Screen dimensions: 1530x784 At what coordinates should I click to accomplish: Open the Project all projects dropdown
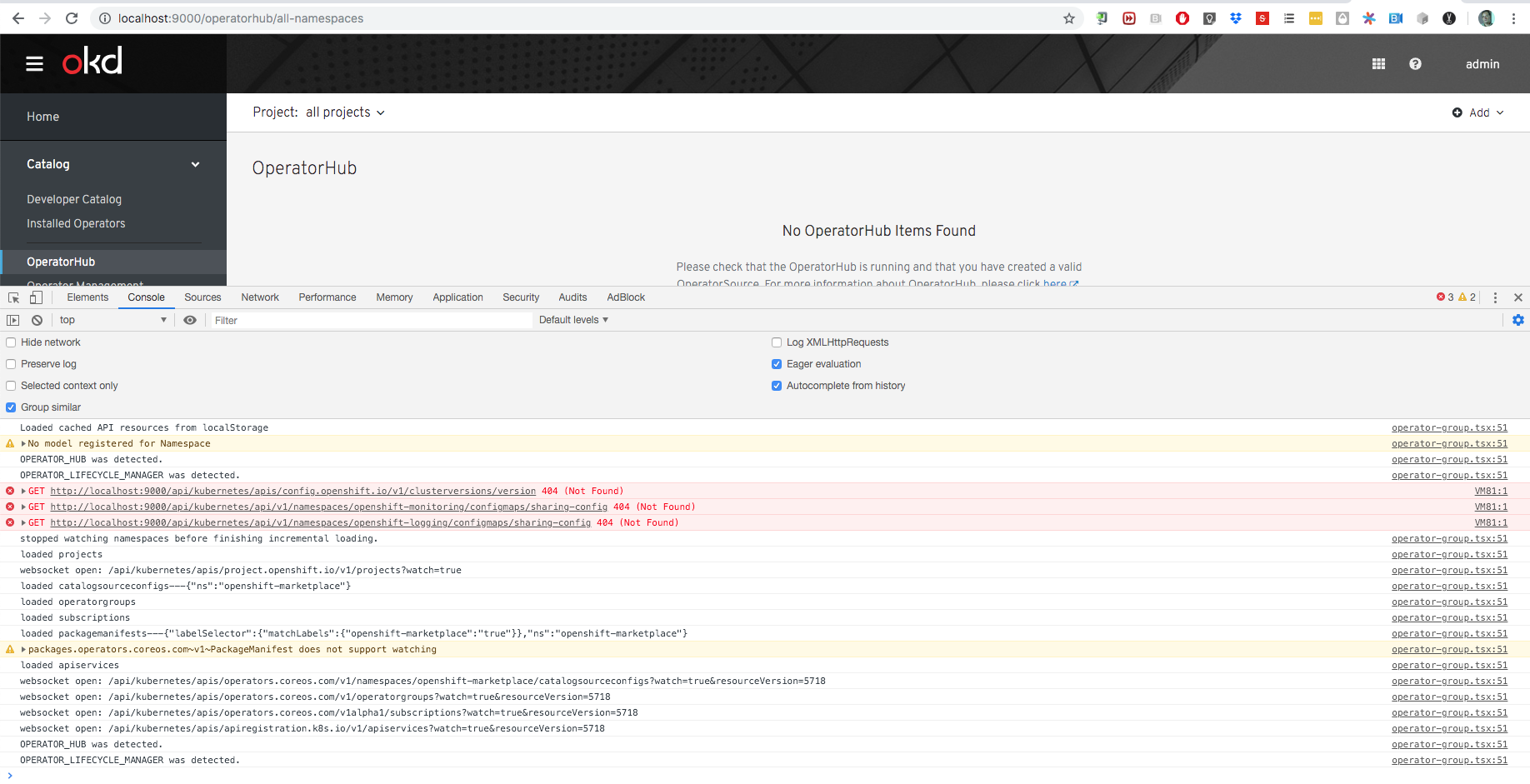[x=344, y=112]
